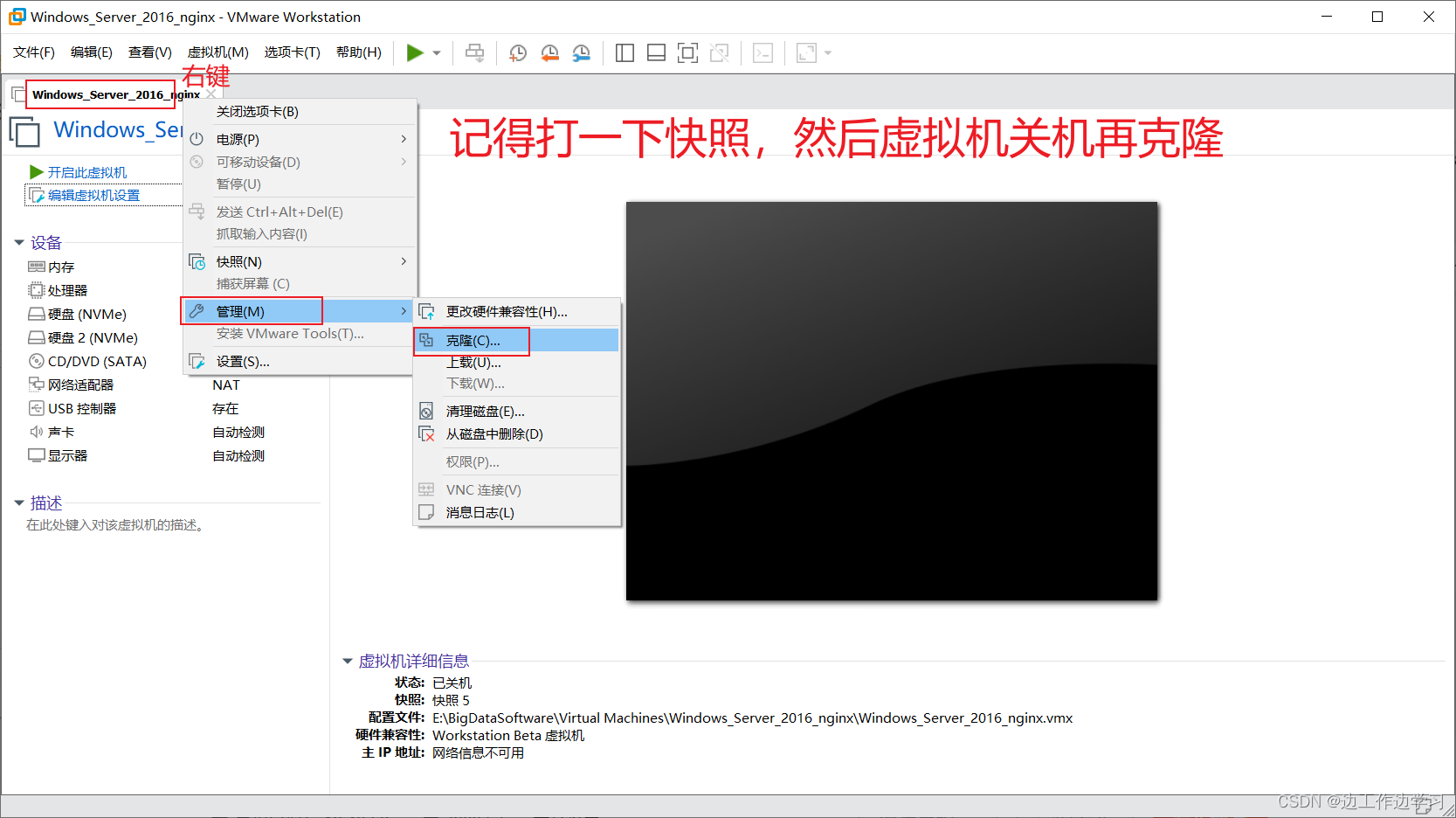Open the console view toolbar icon
This screenshot has width=1456, height=818.
click(x=763, y=53)
